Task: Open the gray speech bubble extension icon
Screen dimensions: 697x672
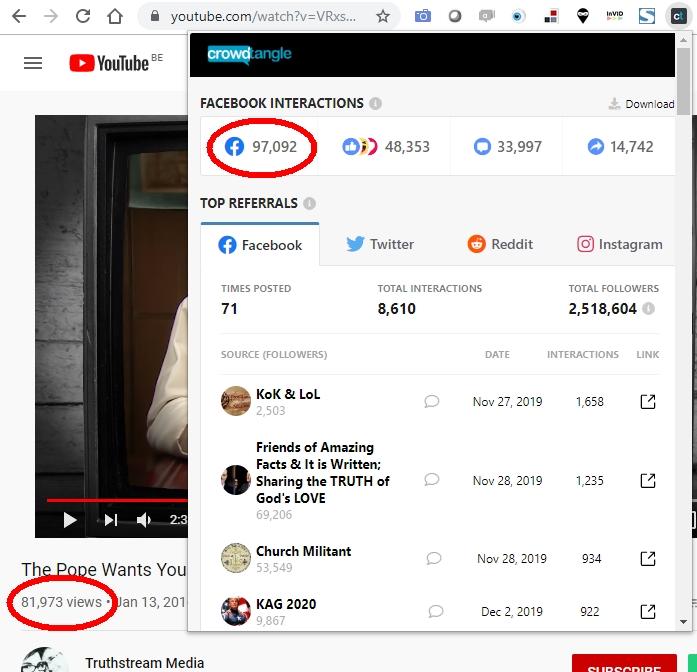Action: (x=486, y=16)
